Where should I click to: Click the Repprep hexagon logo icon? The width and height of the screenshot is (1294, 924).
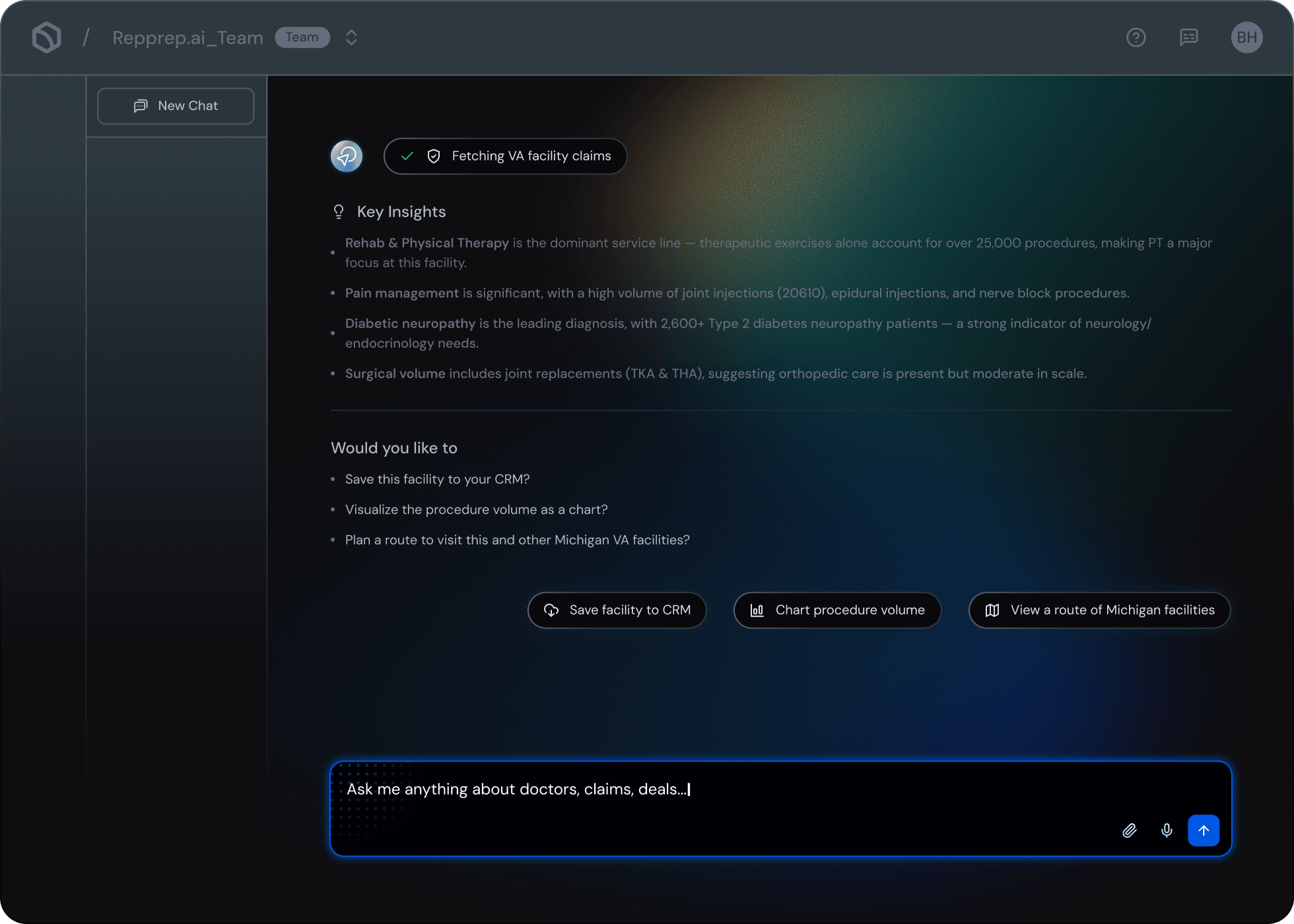(46, 38)
